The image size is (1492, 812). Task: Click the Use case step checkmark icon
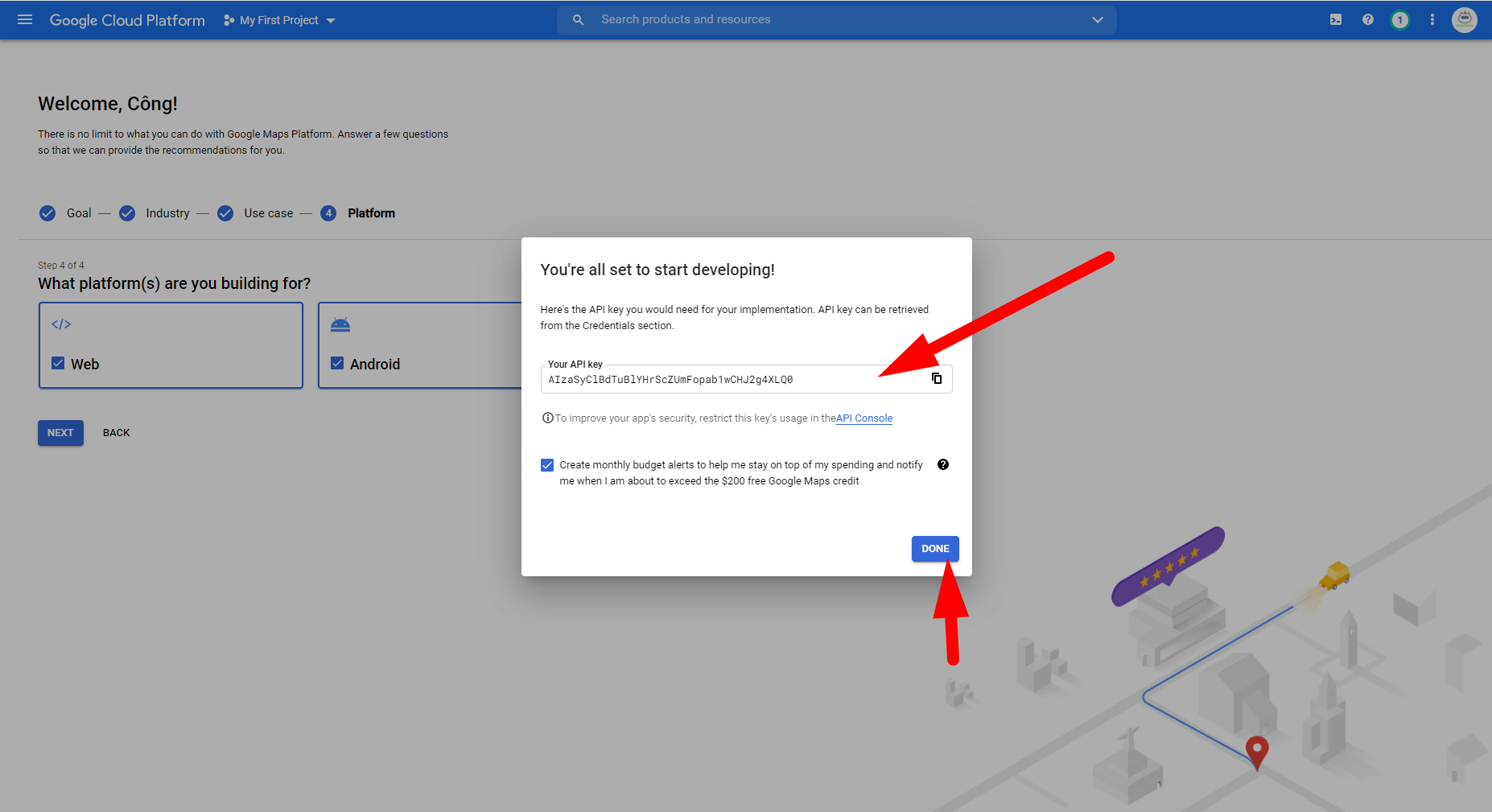[225, 213]
